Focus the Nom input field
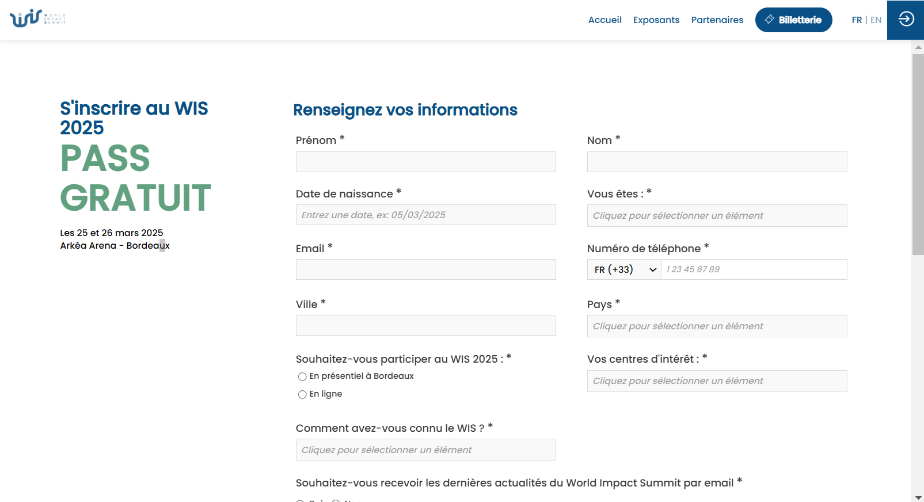The height and width of the screenshot is (502, 924). click(x=717, y=161)
